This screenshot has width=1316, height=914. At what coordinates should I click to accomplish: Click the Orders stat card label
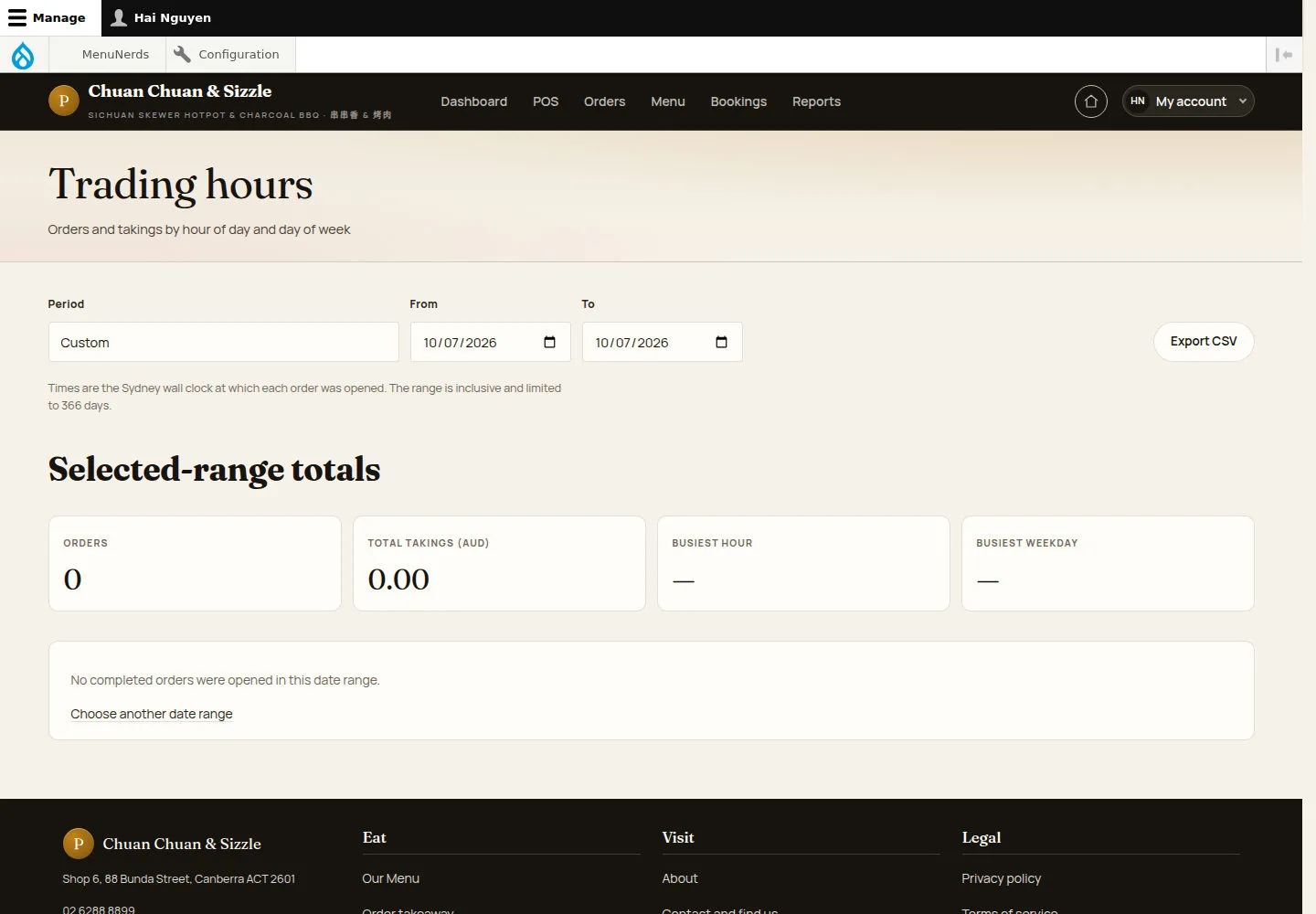86,543
